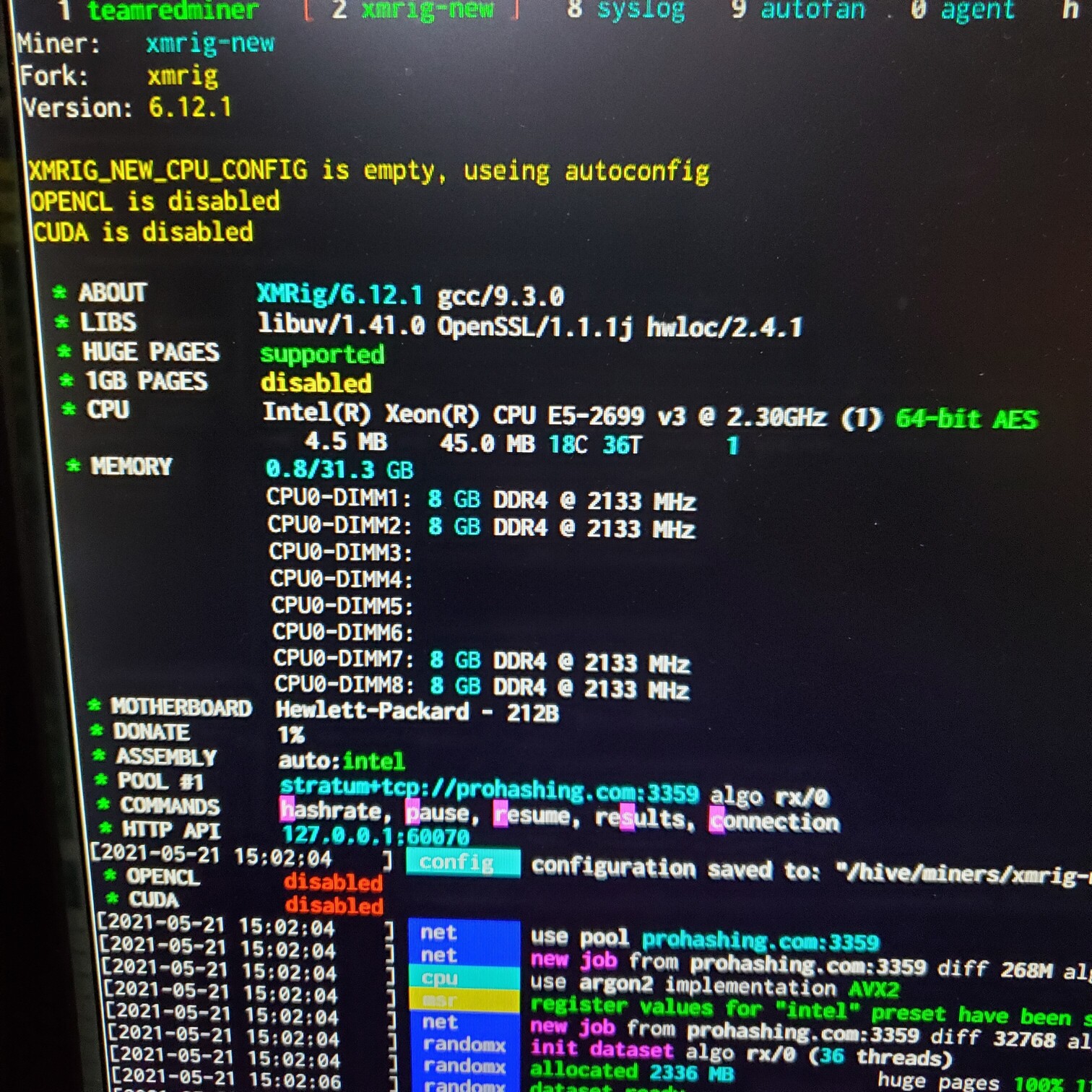Click the libuv/1.41.0 library entry
The width and height of the screenshot is (1092, 1092).
point(342,325)
